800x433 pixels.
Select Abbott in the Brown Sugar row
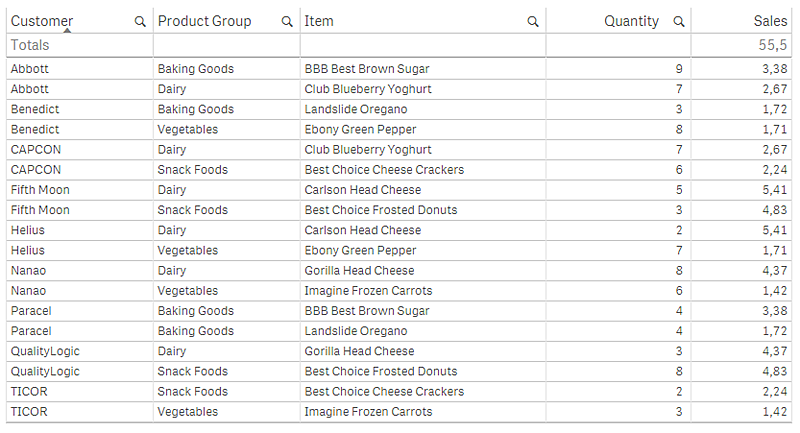tap(30, 69)
